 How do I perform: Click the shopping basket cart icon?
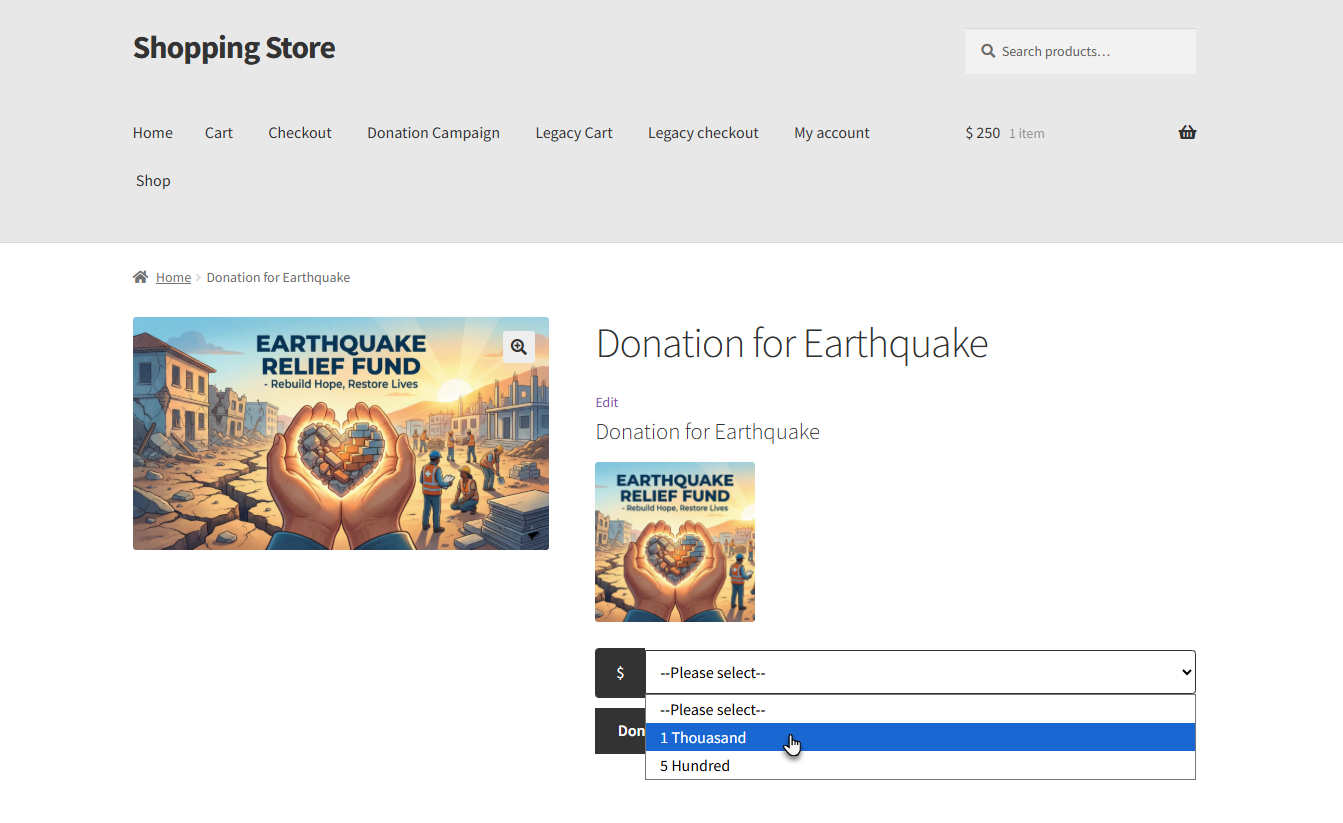tap(1187, 132)
